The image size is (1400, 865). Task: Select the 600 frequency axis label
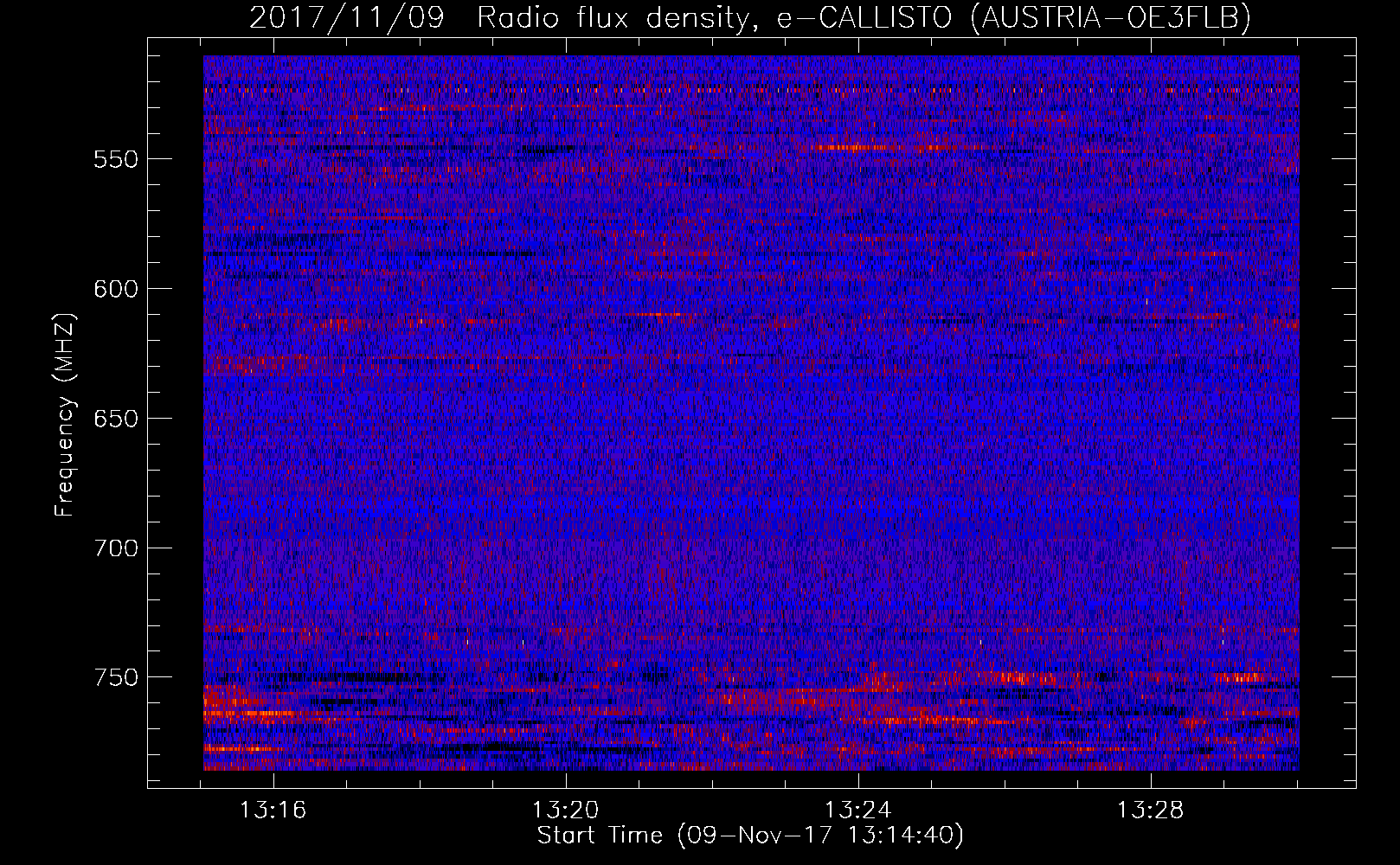[115, 289]
